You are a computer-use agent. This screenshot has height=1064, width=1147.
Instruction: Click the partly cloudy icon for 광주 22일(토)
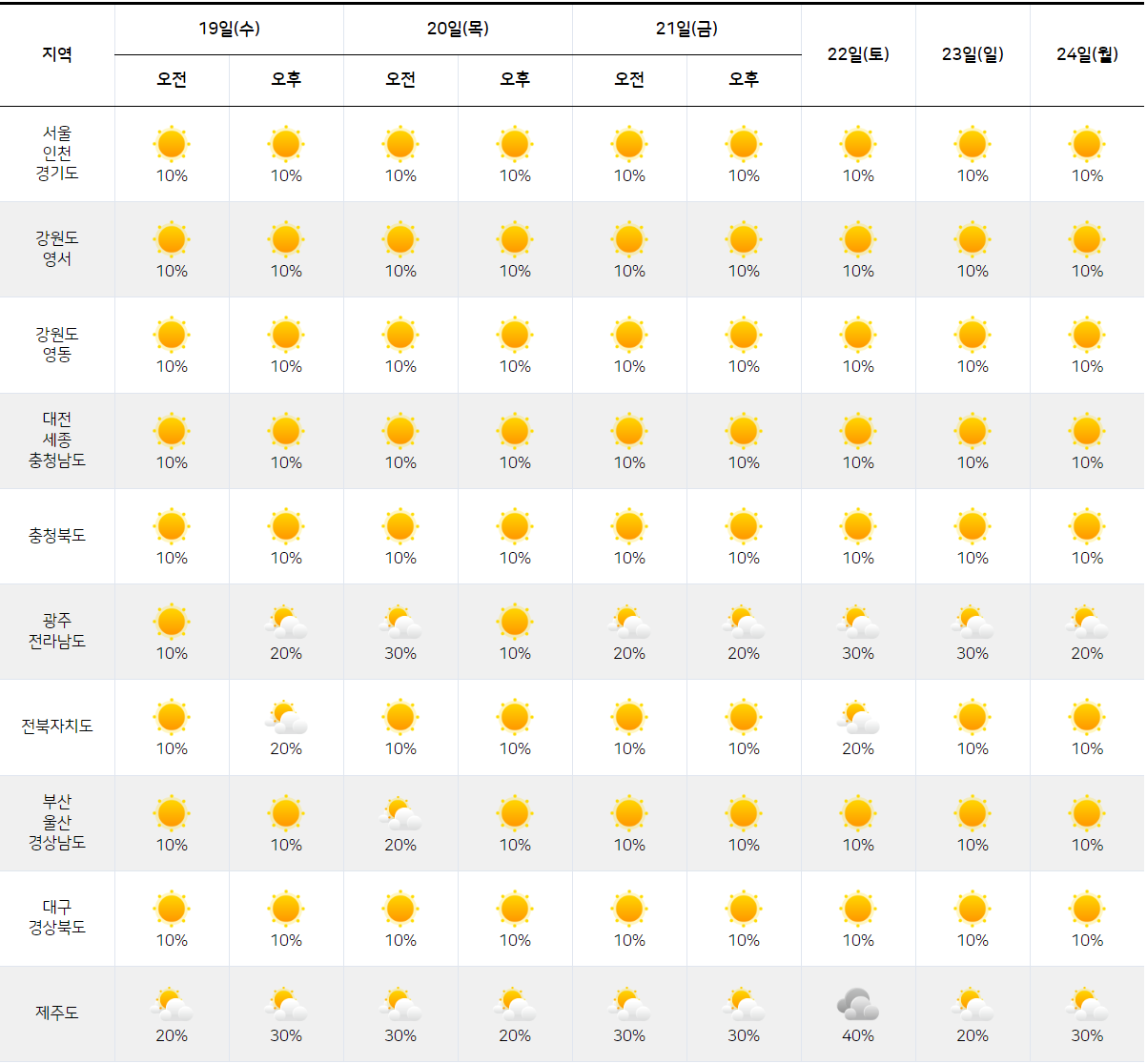coord(858,622)
